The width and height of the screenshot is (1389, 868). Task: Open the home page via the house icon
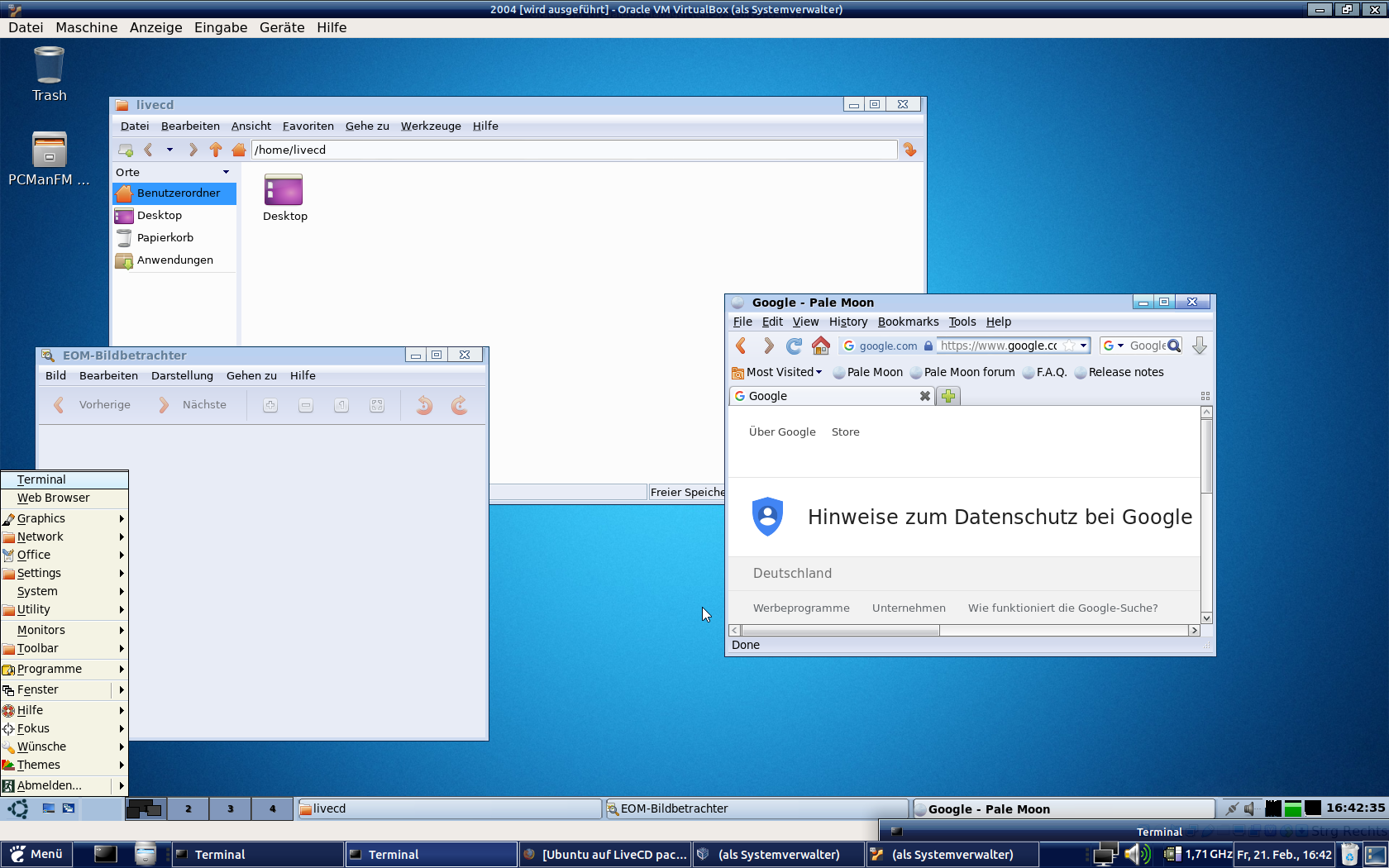pos(820,346)
